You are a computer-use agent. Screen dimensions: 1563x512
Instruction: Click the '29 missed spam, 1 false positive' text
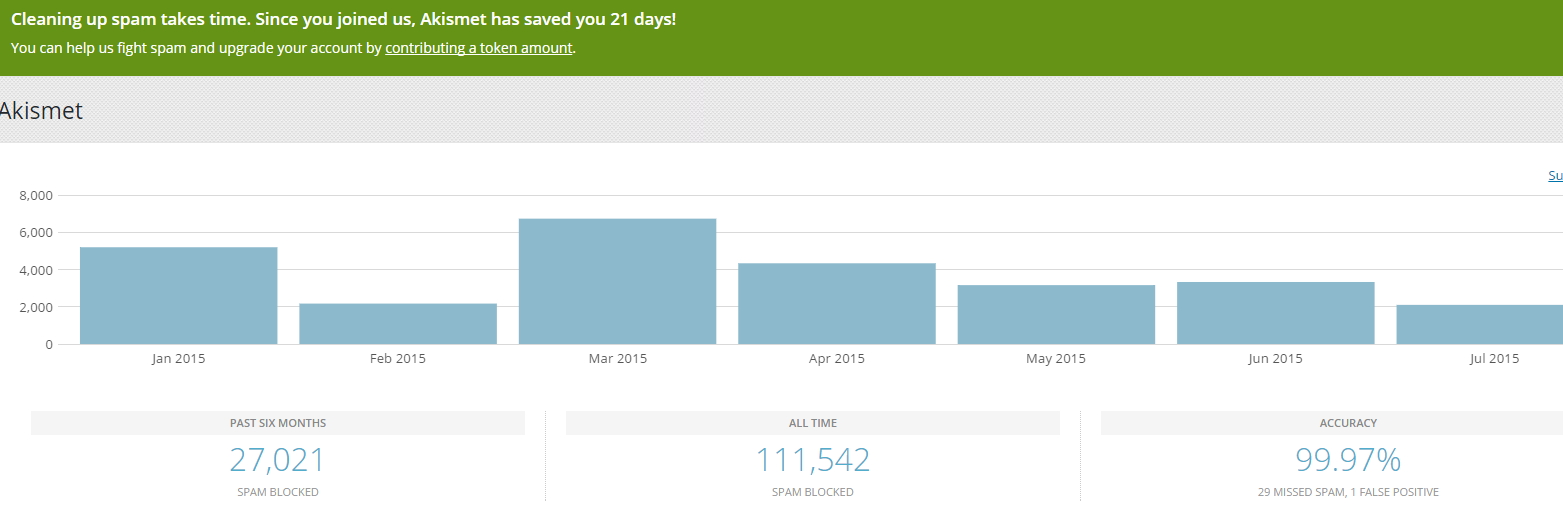click(x=1347, y=492)
